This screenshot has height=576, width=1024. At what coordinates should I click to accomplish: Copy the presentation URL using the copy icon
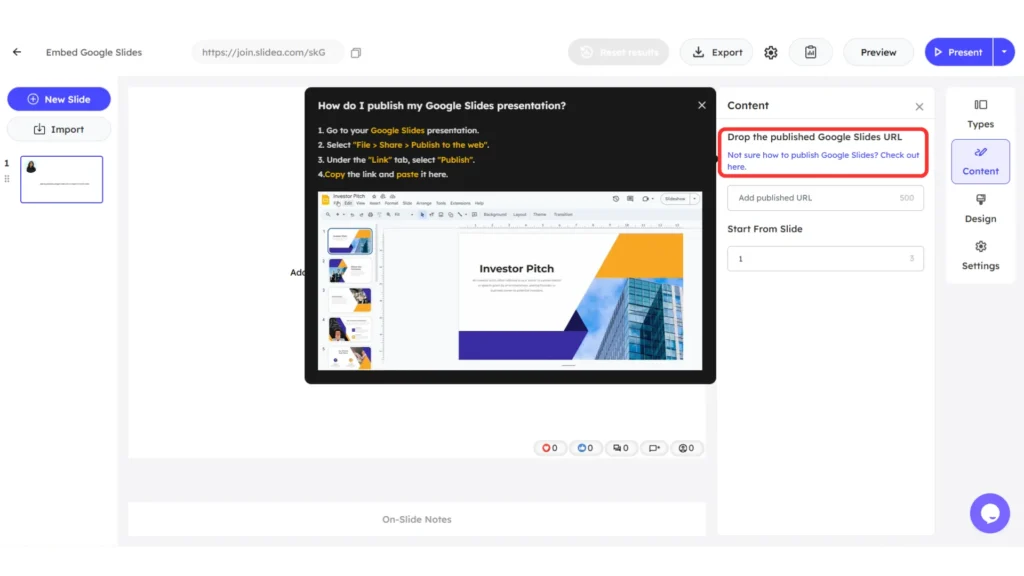point(356,51)
